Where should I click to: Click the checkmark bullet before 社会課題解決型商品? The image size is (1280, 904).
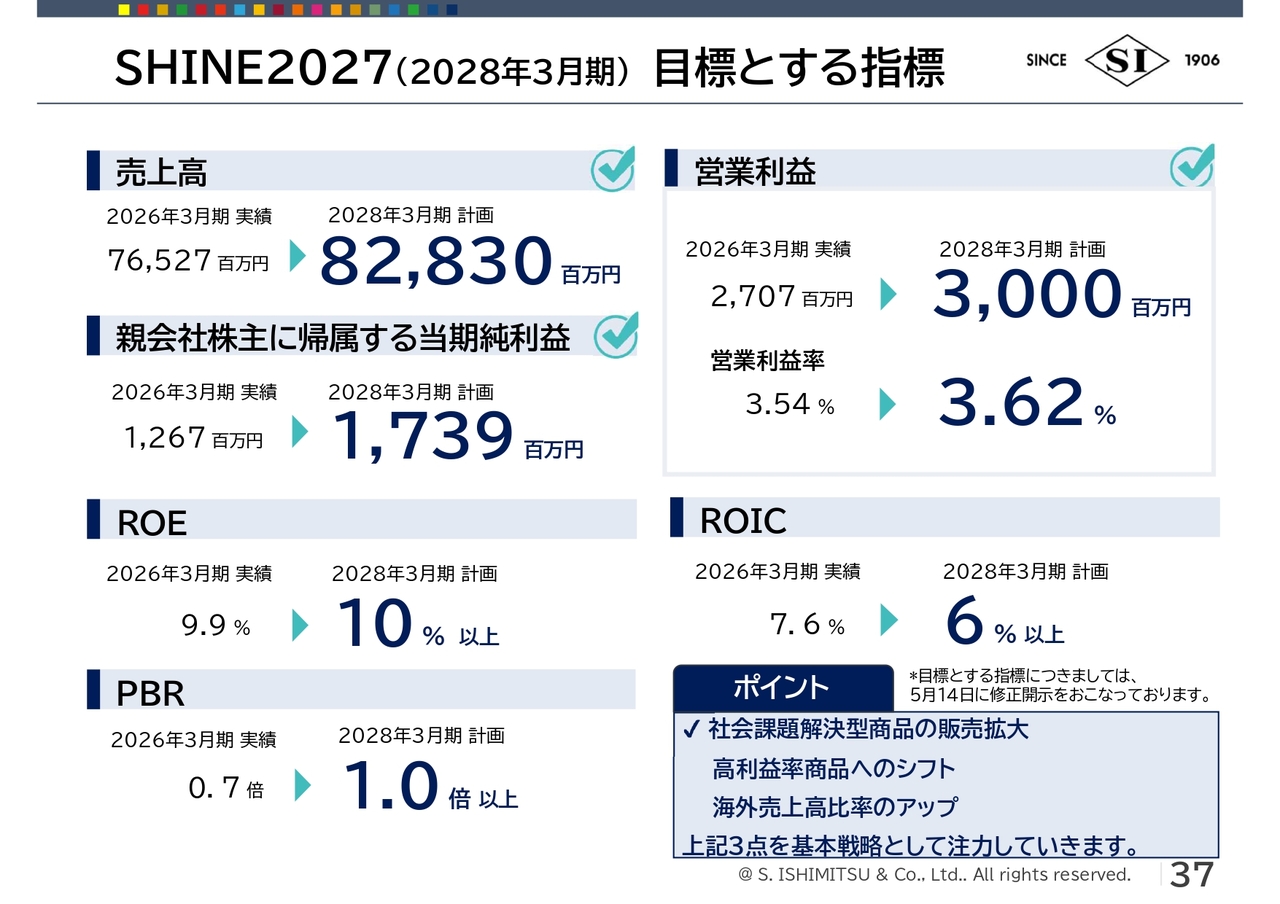click(x=691, y=730)
